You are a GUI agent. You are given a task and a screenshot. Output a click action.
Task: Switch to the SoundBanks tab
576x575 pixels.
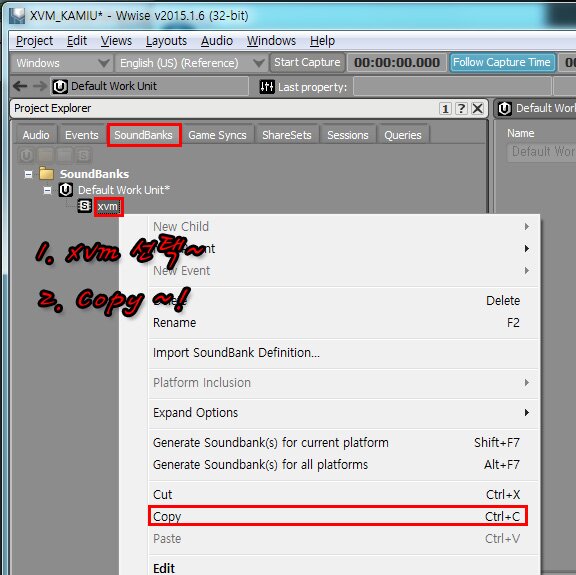coord(143,135)
